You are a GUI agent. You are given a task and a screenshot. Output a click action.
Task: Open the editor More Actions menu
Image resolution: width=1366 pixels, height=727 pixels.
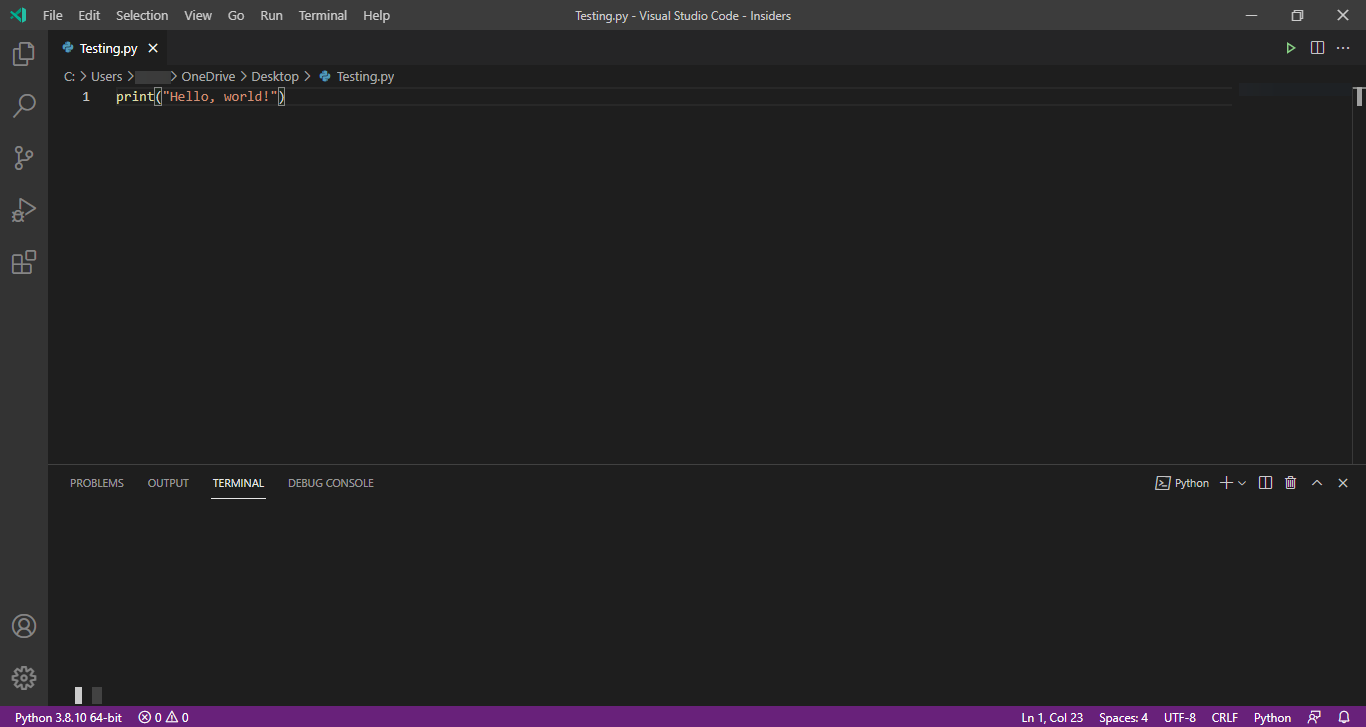point(1343,47)
